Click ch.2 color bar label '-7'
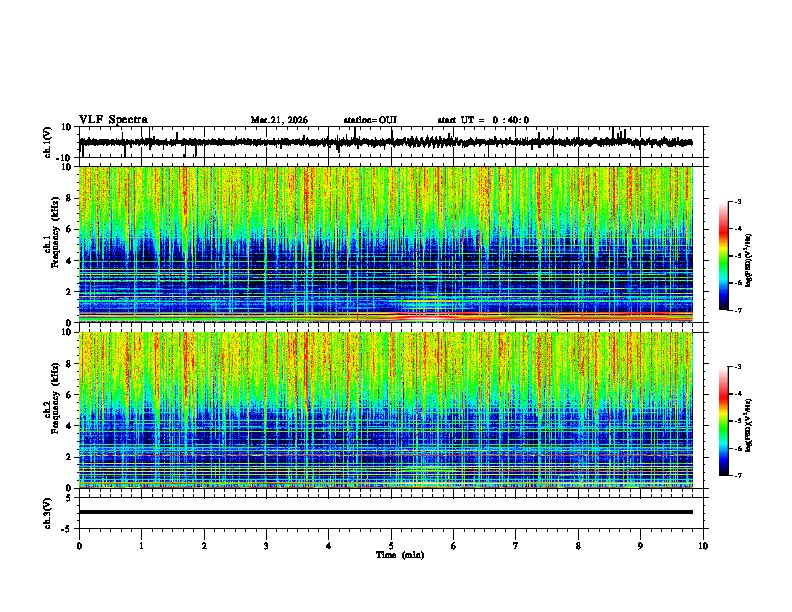Screen dimensions: 792x612 [738, 476]
